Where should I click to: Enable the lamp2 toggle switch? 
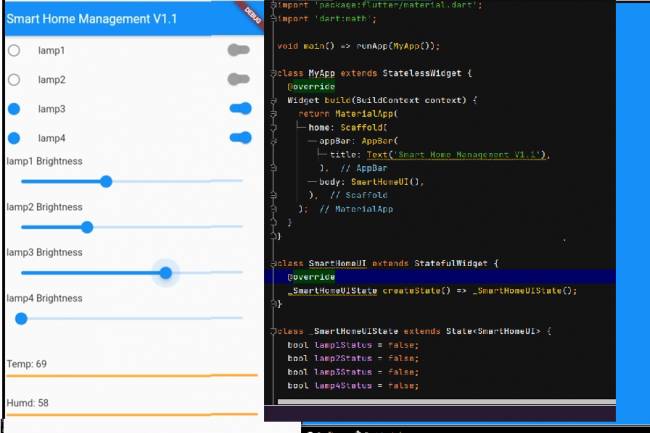click(x=237, y=79)
